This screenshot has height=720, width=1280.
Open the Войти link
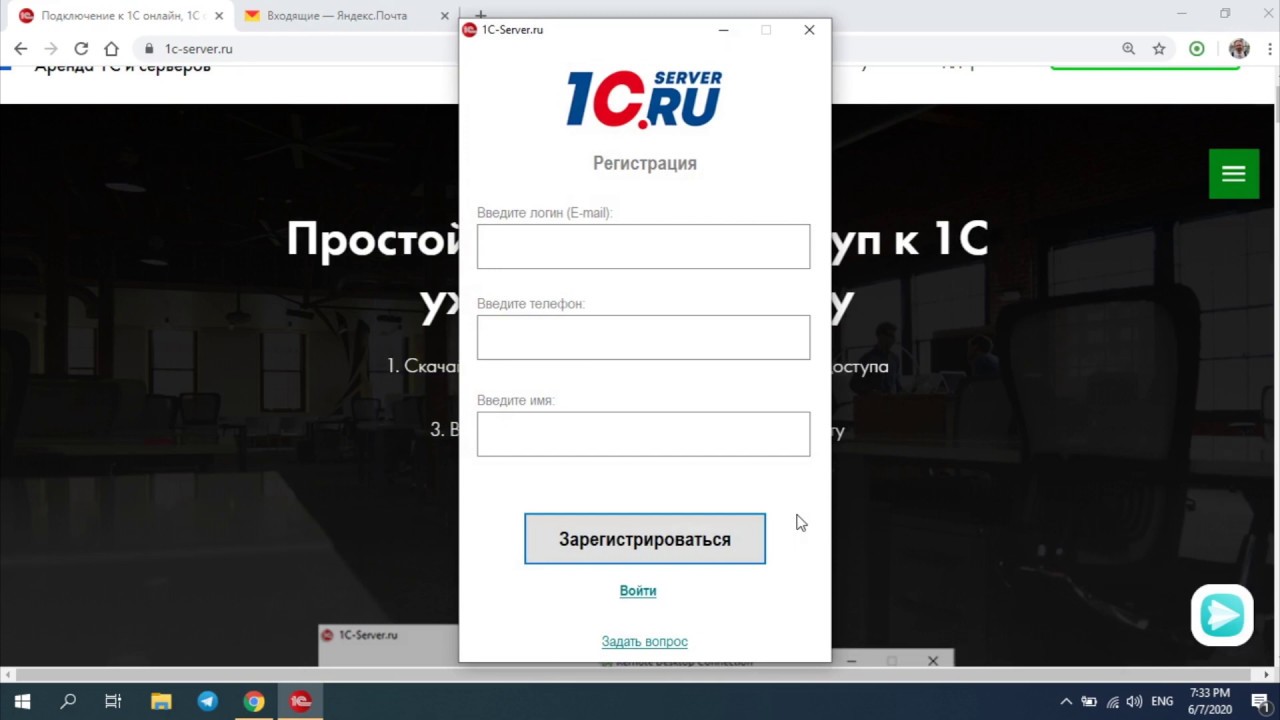[x=638, y=591]
